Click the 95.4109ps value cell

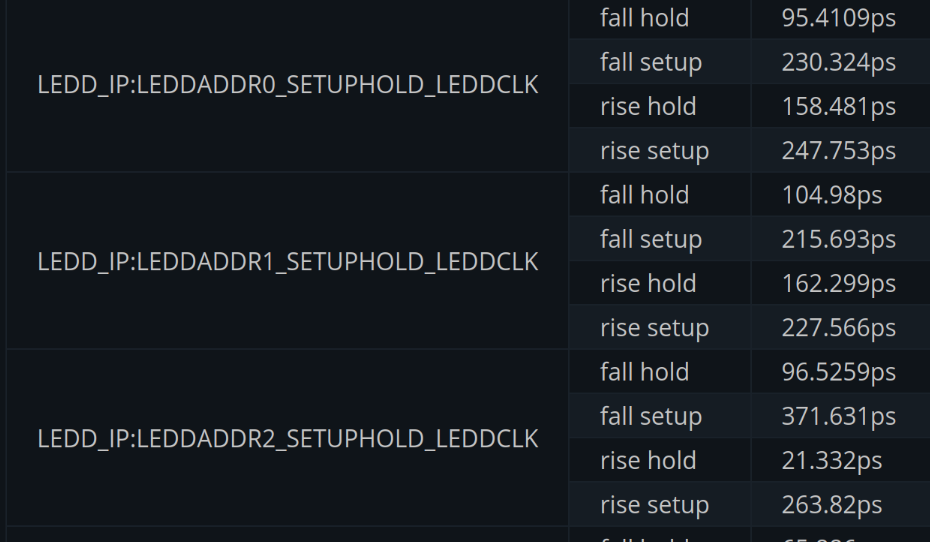(838, 18)
